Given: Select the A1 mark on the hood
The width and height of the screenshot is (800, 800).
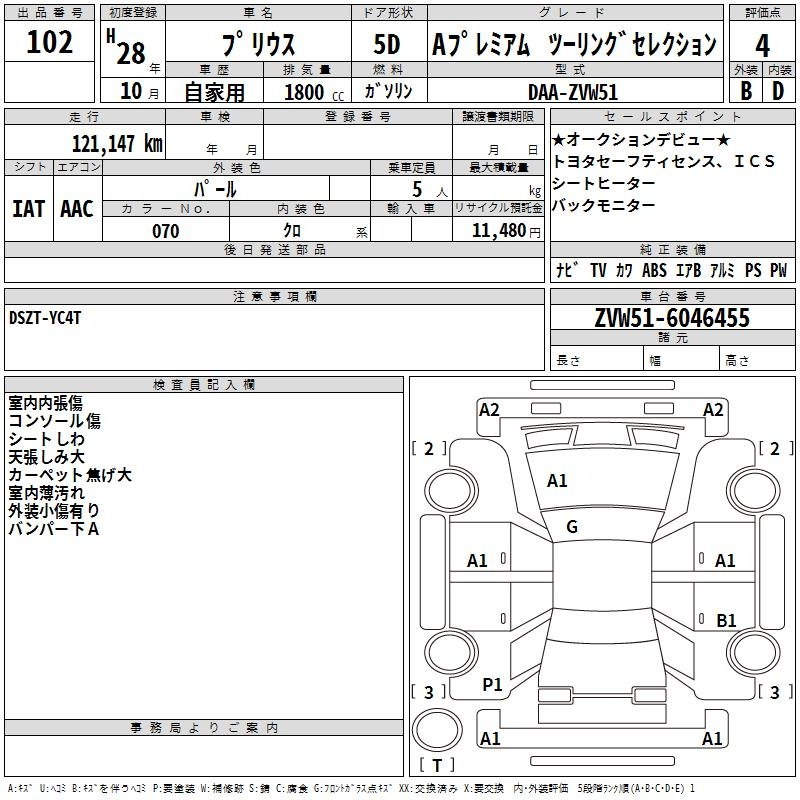Looking at the screenshot, I should [557, 481].
